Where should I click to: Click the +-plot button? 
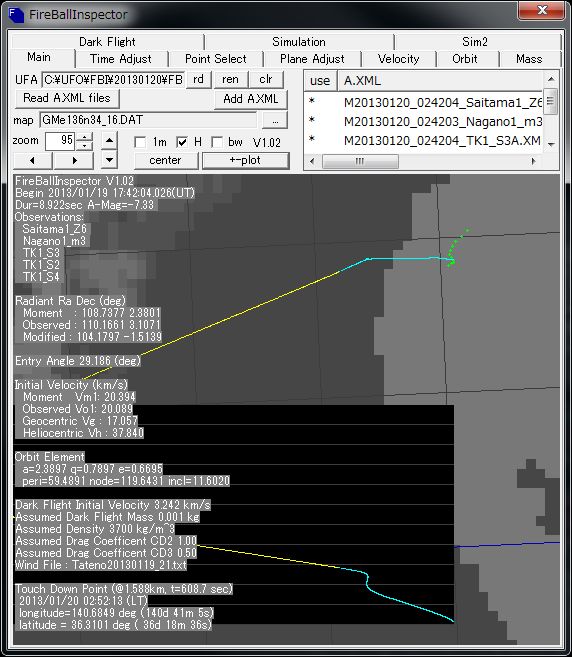[x=246, y=160]
